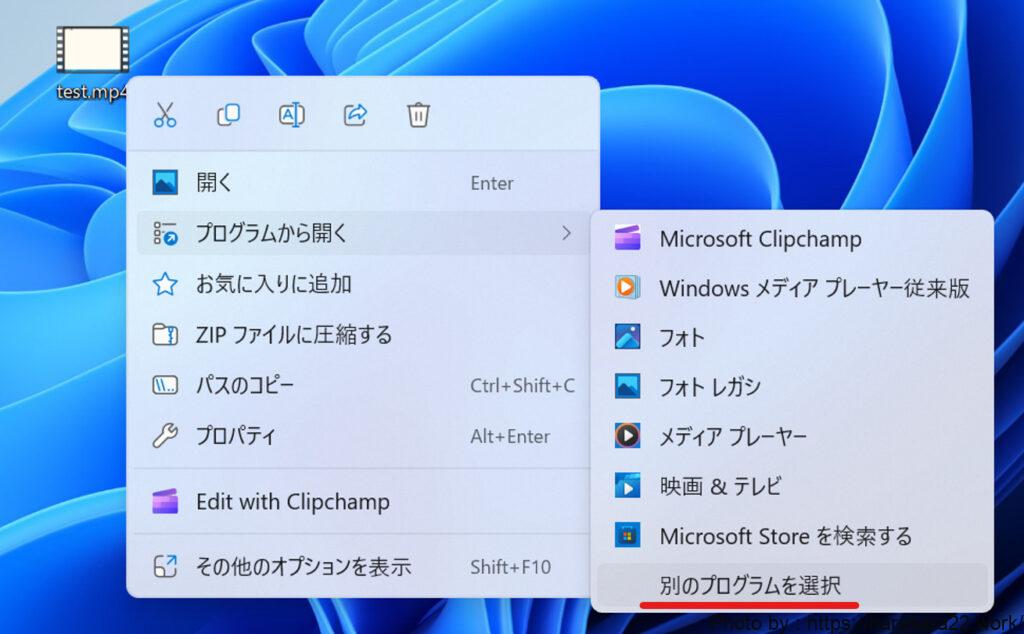
Task: Choose ZIP ファイルに圧縮する option
Action: [x=293, y=335]
